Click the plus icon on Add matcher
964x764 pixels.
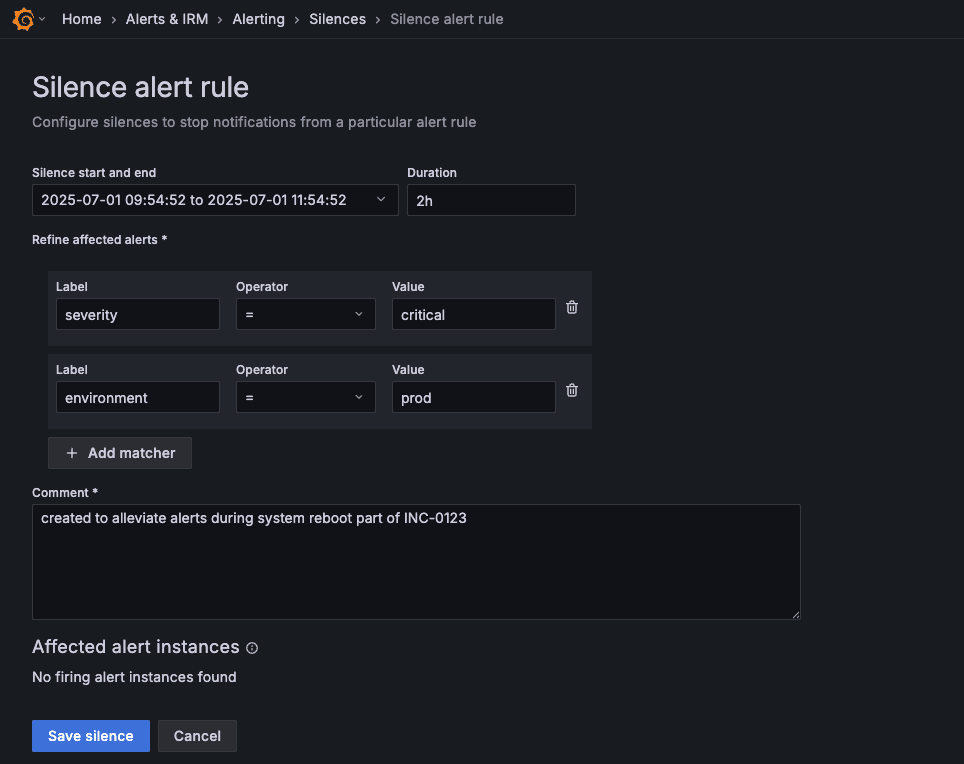click(x=71, y=453)
